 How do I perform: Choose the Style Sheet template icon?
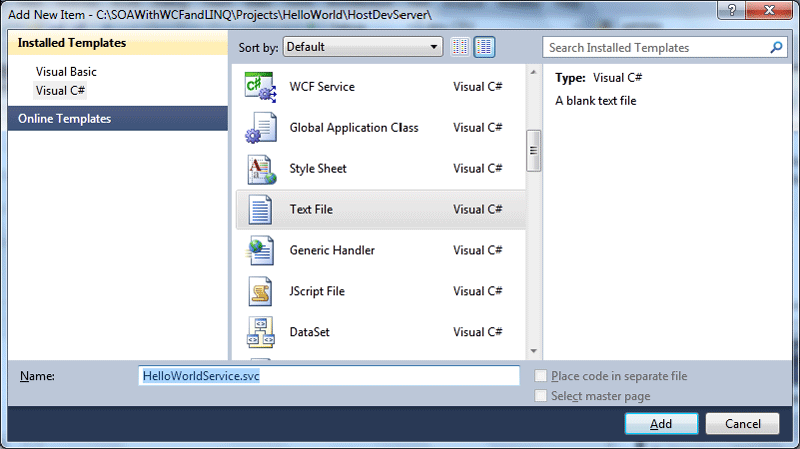pos(260,169)
